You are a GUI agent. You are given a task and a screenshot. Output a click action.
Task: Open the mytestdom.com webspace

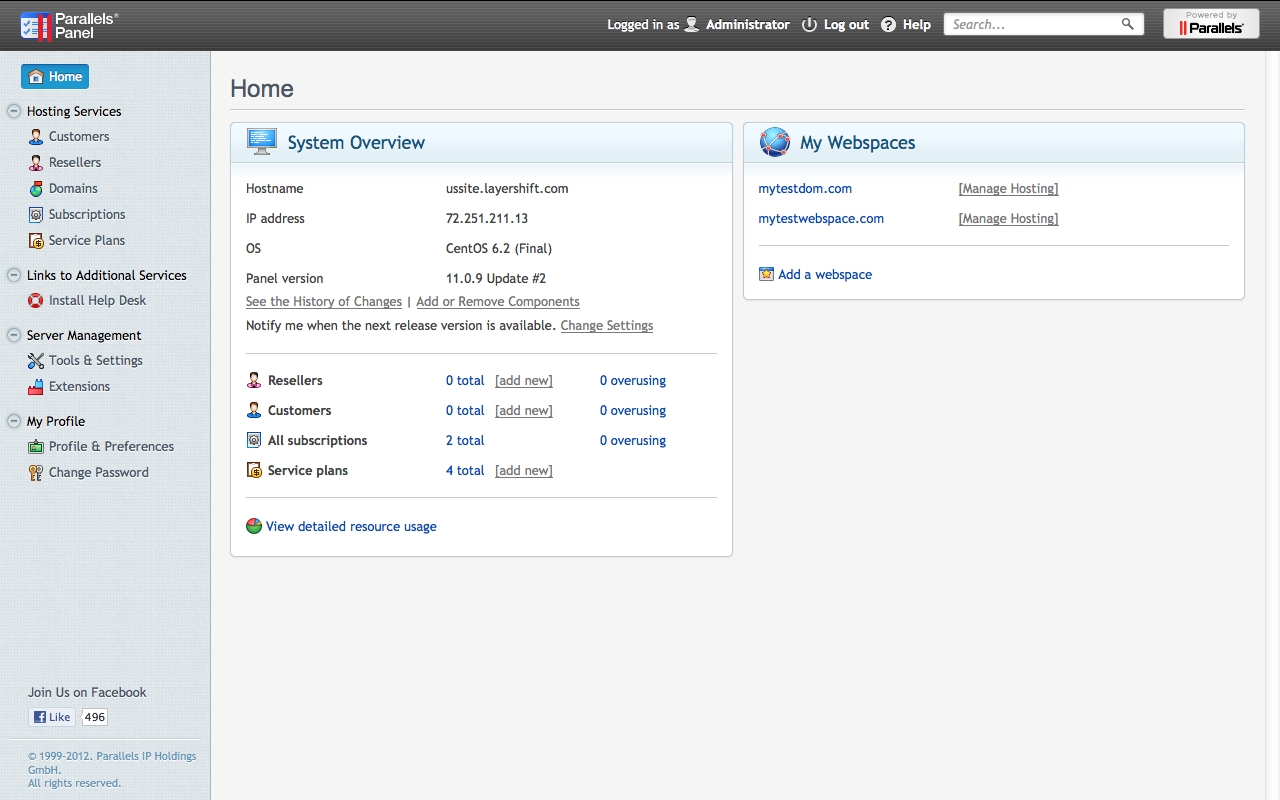(x=805, y=189)
